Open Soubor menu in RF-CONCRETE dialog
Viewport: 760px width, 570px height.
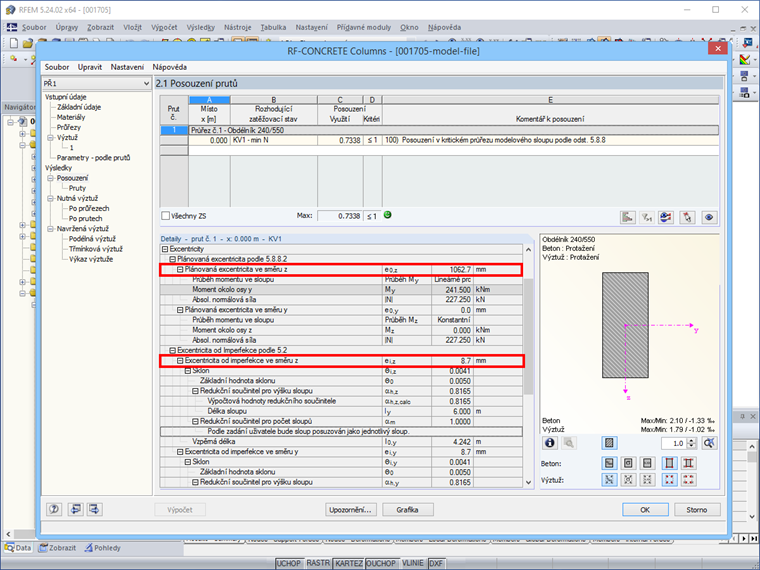click(x=57, y=67)
